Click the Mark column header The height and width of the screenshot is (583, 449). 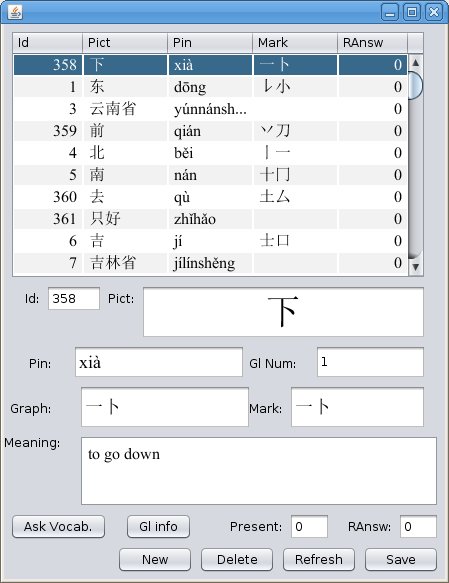[x=295, y=43]
